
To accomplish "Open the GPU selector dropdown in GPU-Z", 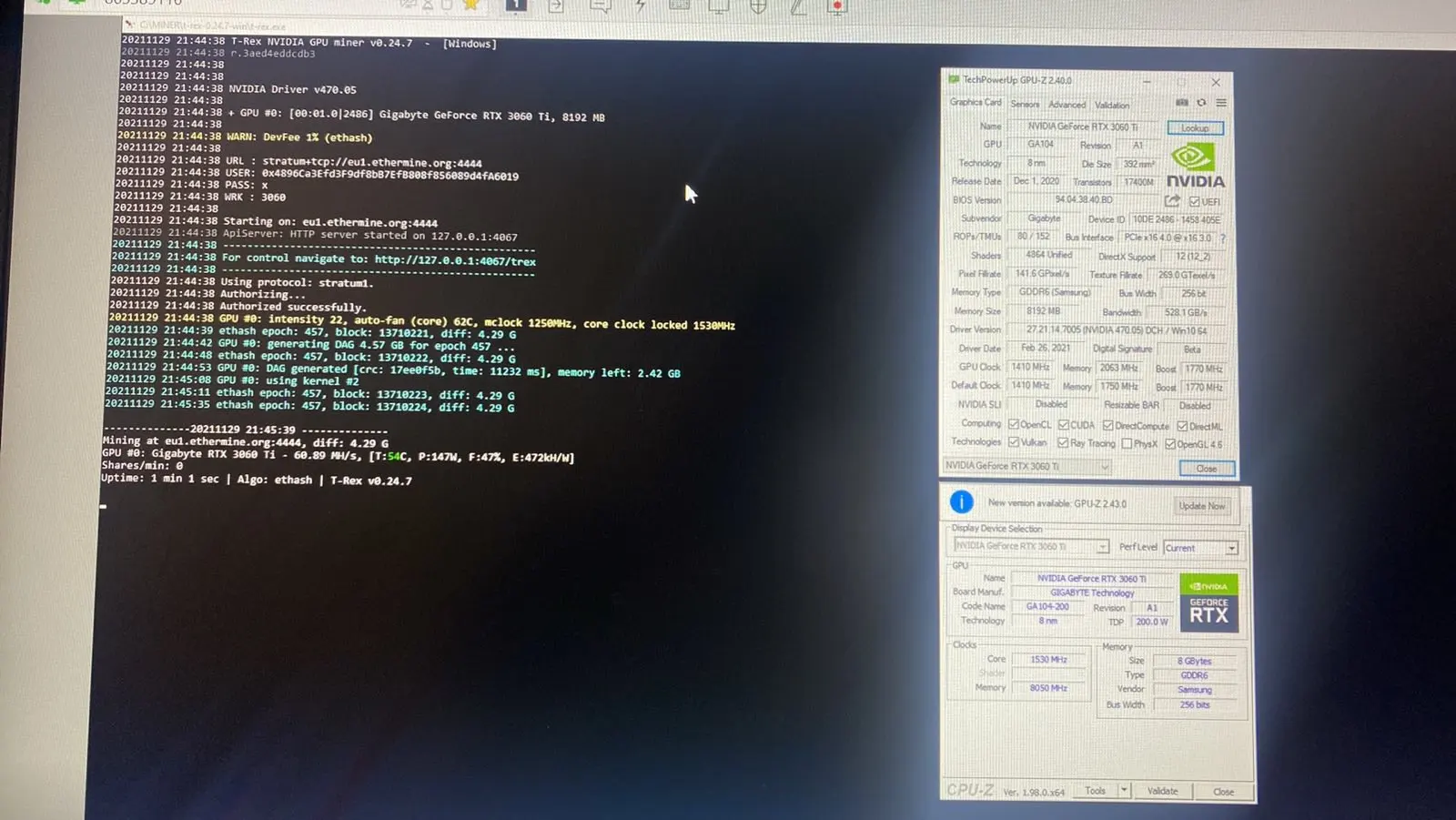I will click(1026, 466).
